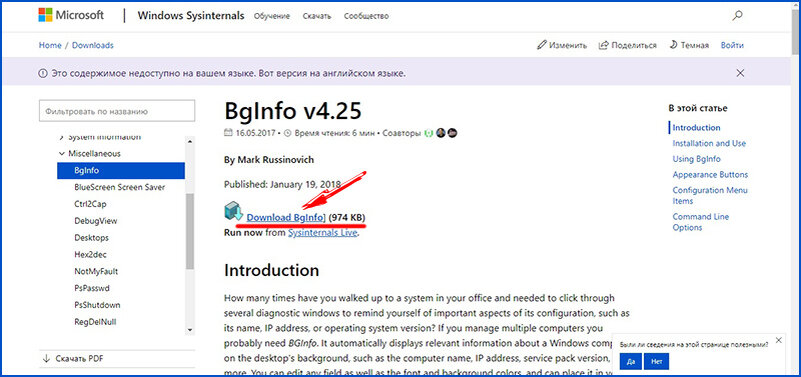Close the feedback popup
Viewport: 801px width, 377px height.
[x=779, y=340]
